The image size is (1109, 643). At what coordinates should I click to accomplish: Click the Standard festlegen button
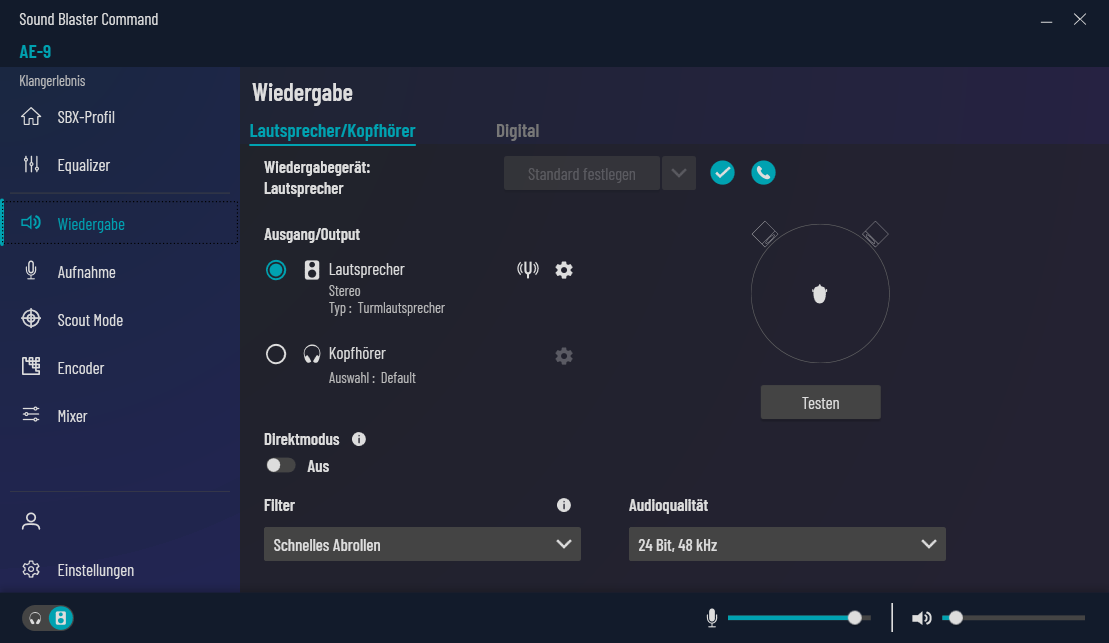(581, 173)
